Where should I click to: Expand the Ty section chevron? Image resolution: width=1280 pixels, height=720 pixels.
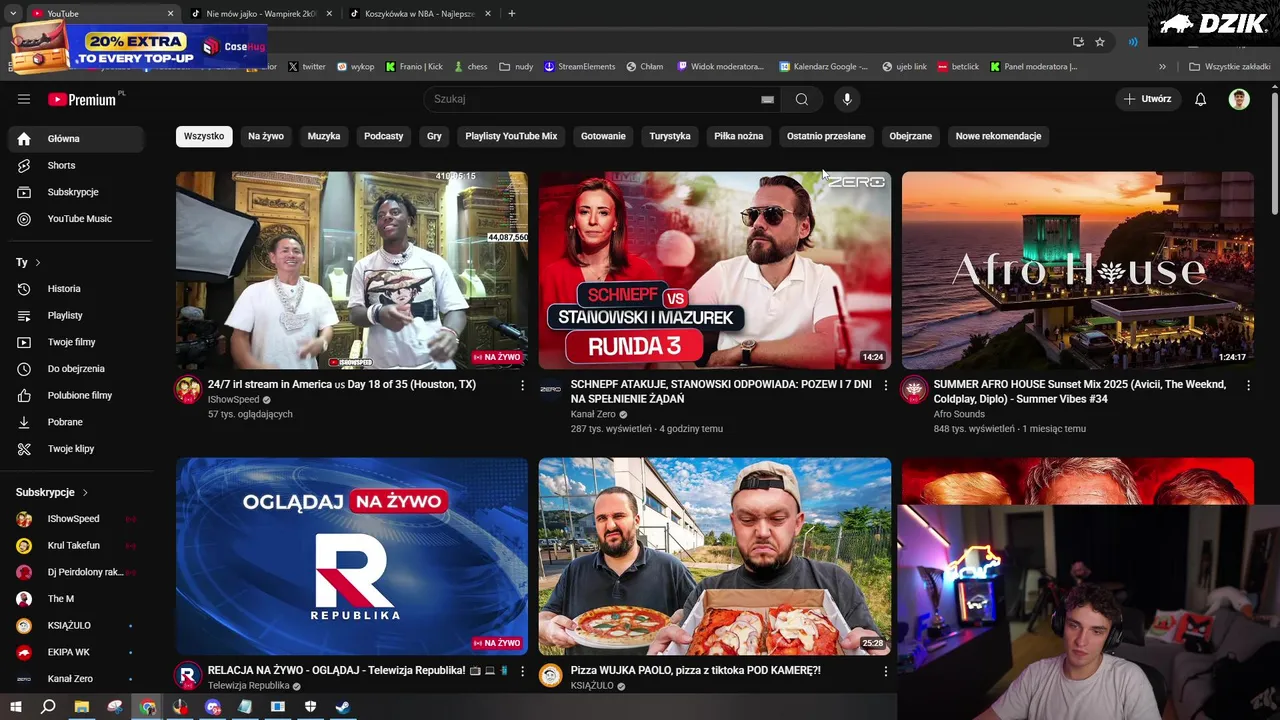[x=38, y=262]
